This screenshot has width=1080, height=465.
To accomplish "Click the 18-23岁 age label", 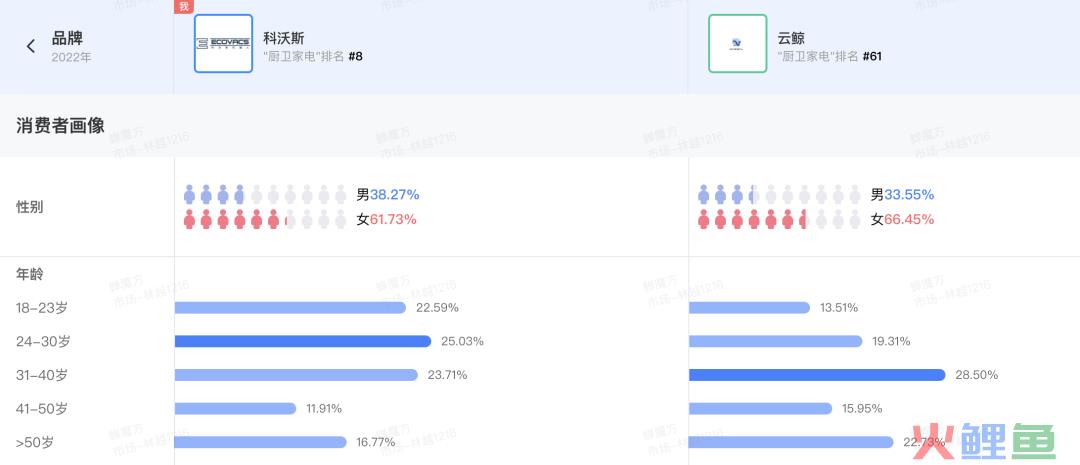I will pyautogui.click(x=42, y=308).
